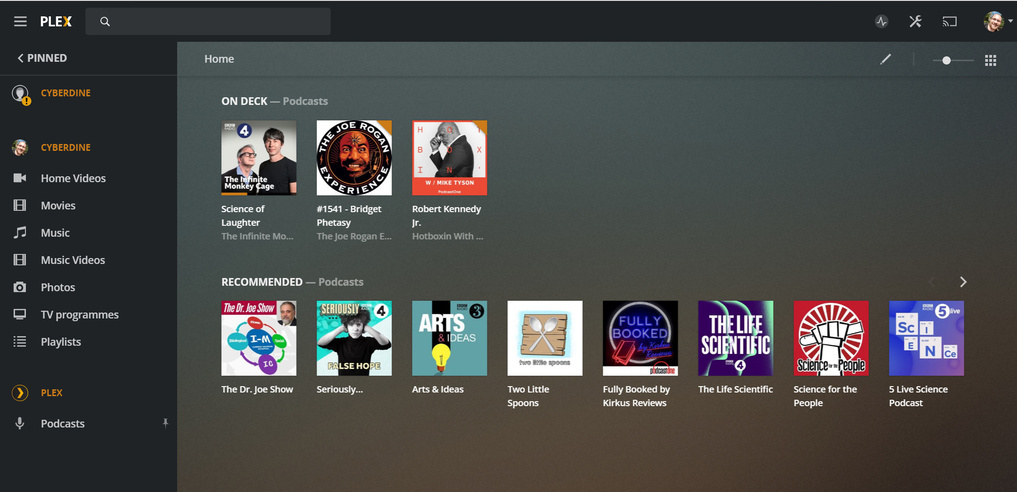Show next recommended podcasts arrow
Screen dimensions: 1017x492
pyautogui.click(x=963, y=282)
